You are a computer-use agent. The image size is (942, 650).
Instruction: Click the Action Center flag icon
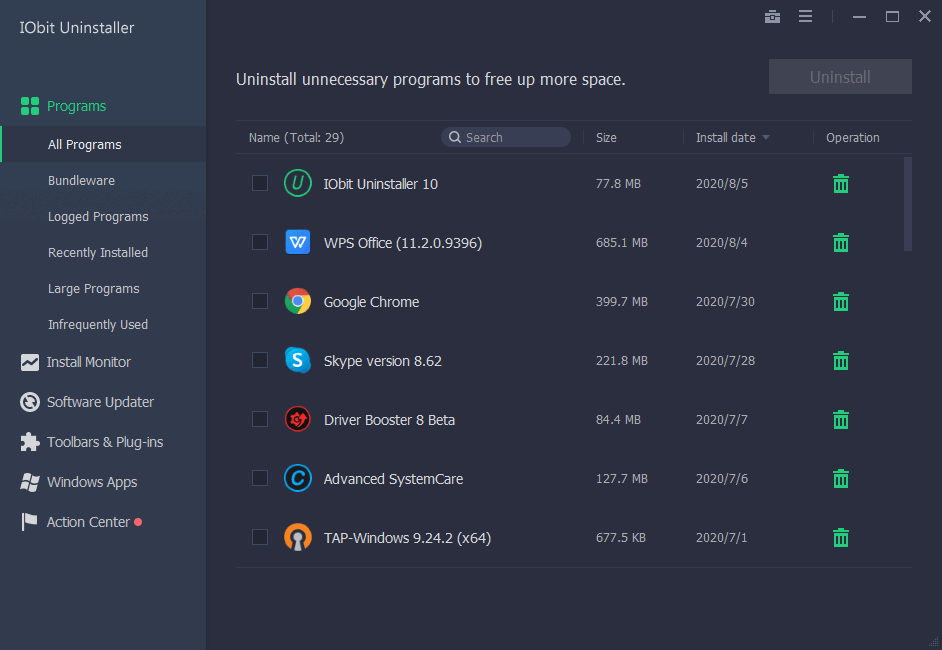click(29, 522)
